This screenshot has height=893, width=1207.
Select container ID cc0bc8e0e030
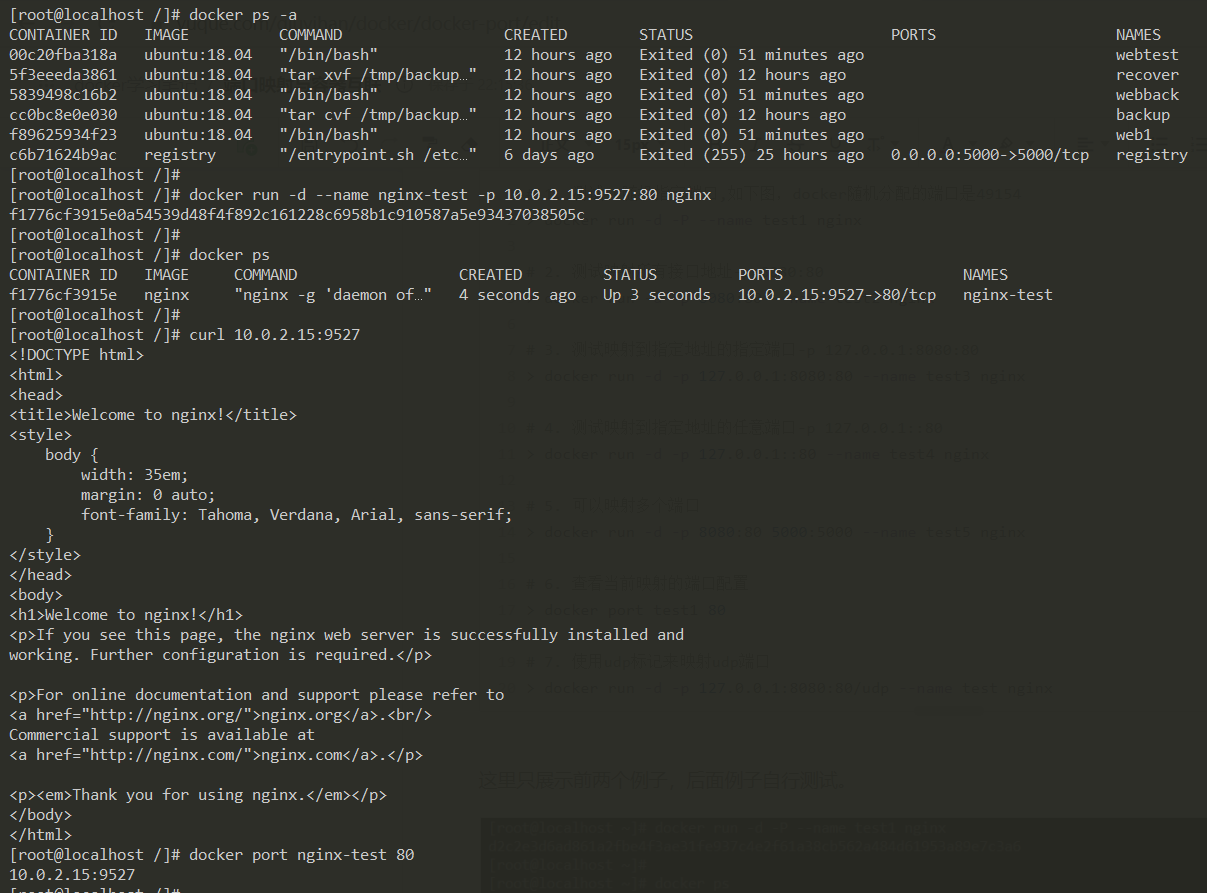tap(63, 115)
